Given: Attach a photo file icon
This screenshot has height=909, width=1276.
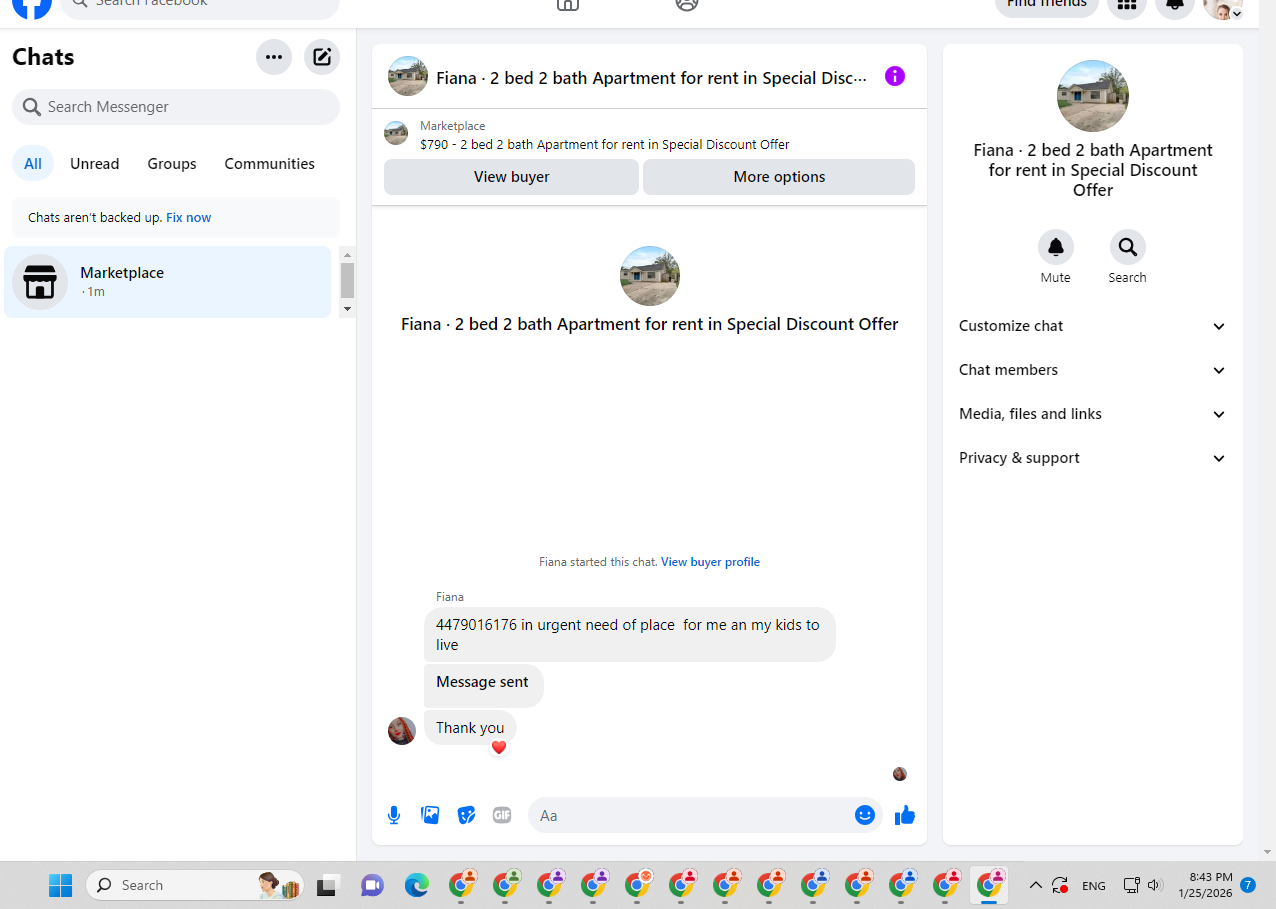Looking at the screenshot, I should click(x=430, y=815).
